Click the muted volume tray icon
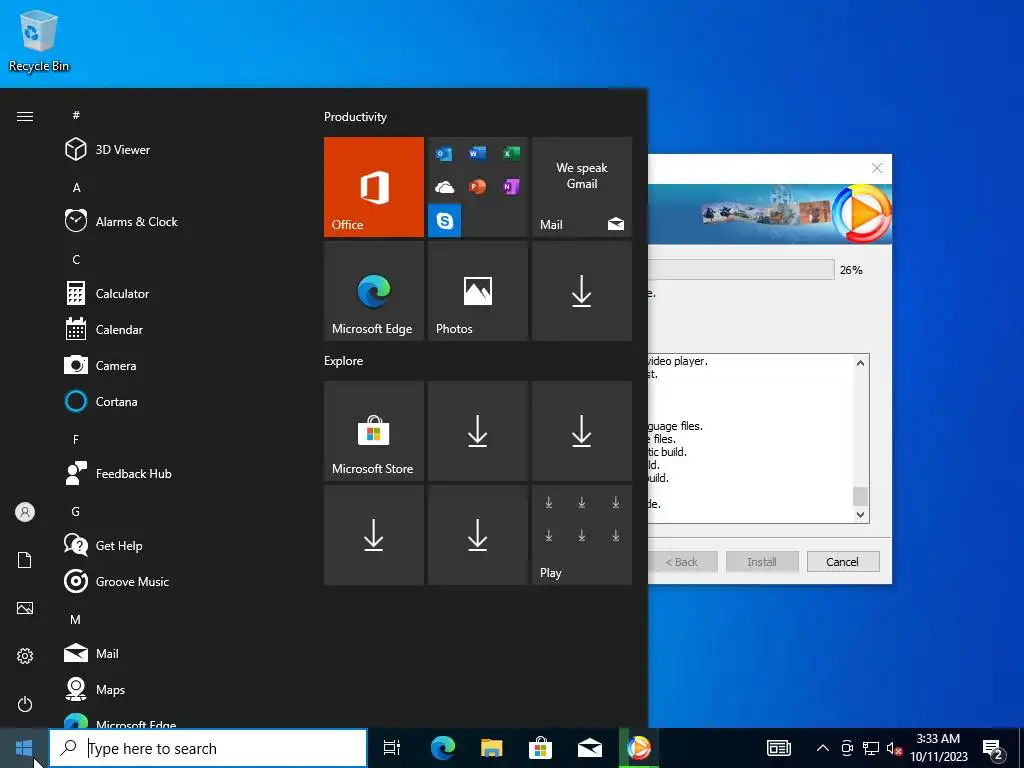 click(x=894, y=748)
